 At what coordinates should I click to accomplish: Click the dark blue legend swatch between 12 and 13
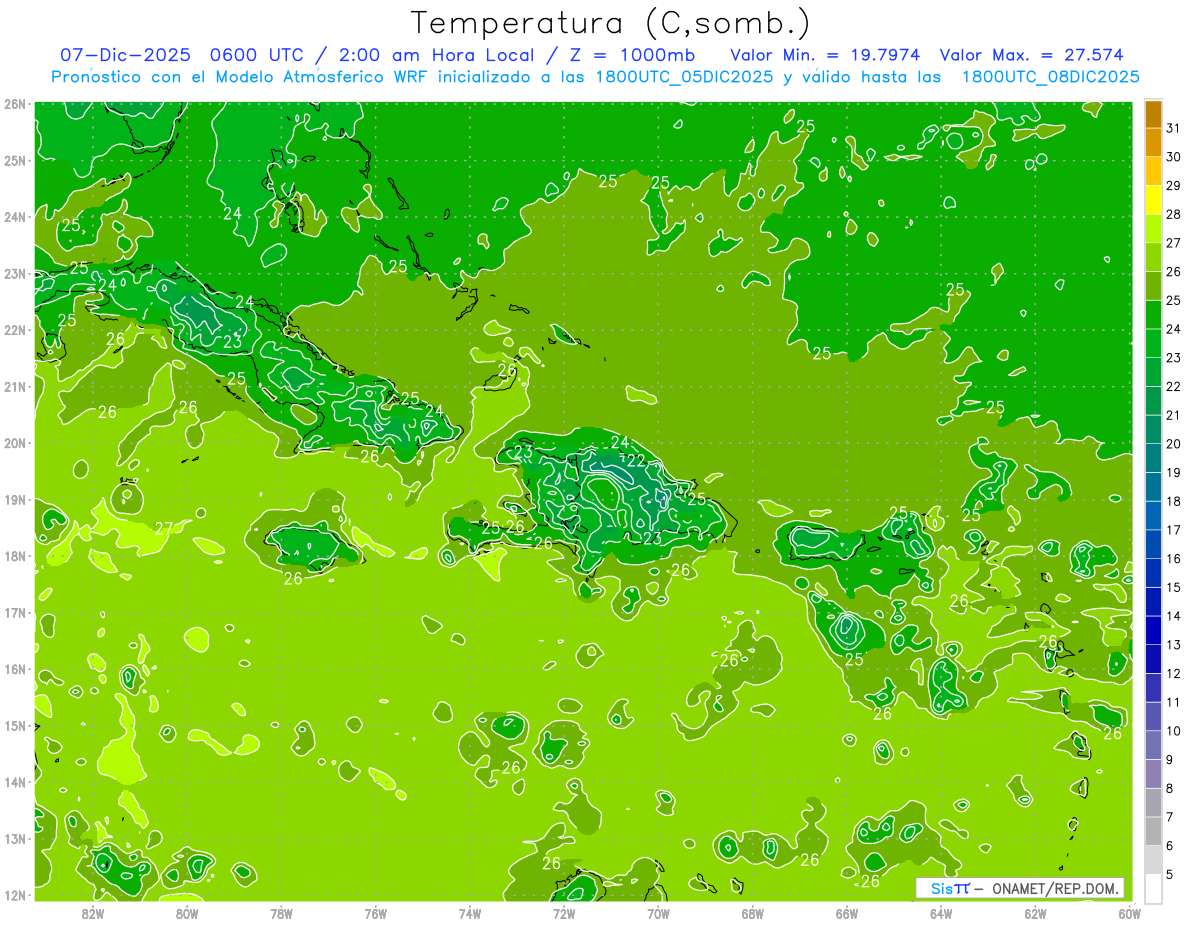click(x=1153, y=659)
